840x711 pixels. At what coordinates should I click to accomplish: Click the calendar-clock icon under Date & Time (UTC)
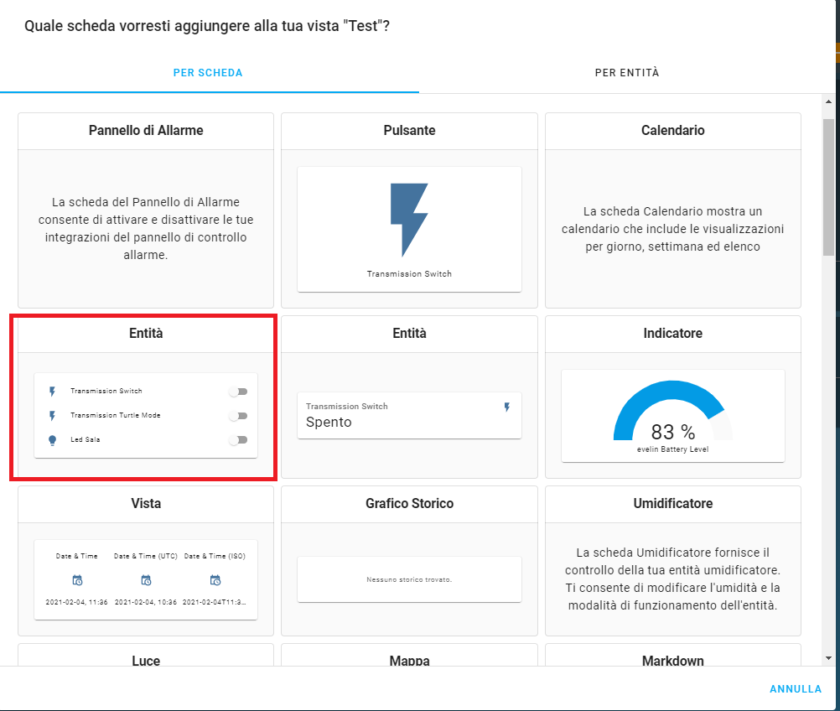coord(146,580)
